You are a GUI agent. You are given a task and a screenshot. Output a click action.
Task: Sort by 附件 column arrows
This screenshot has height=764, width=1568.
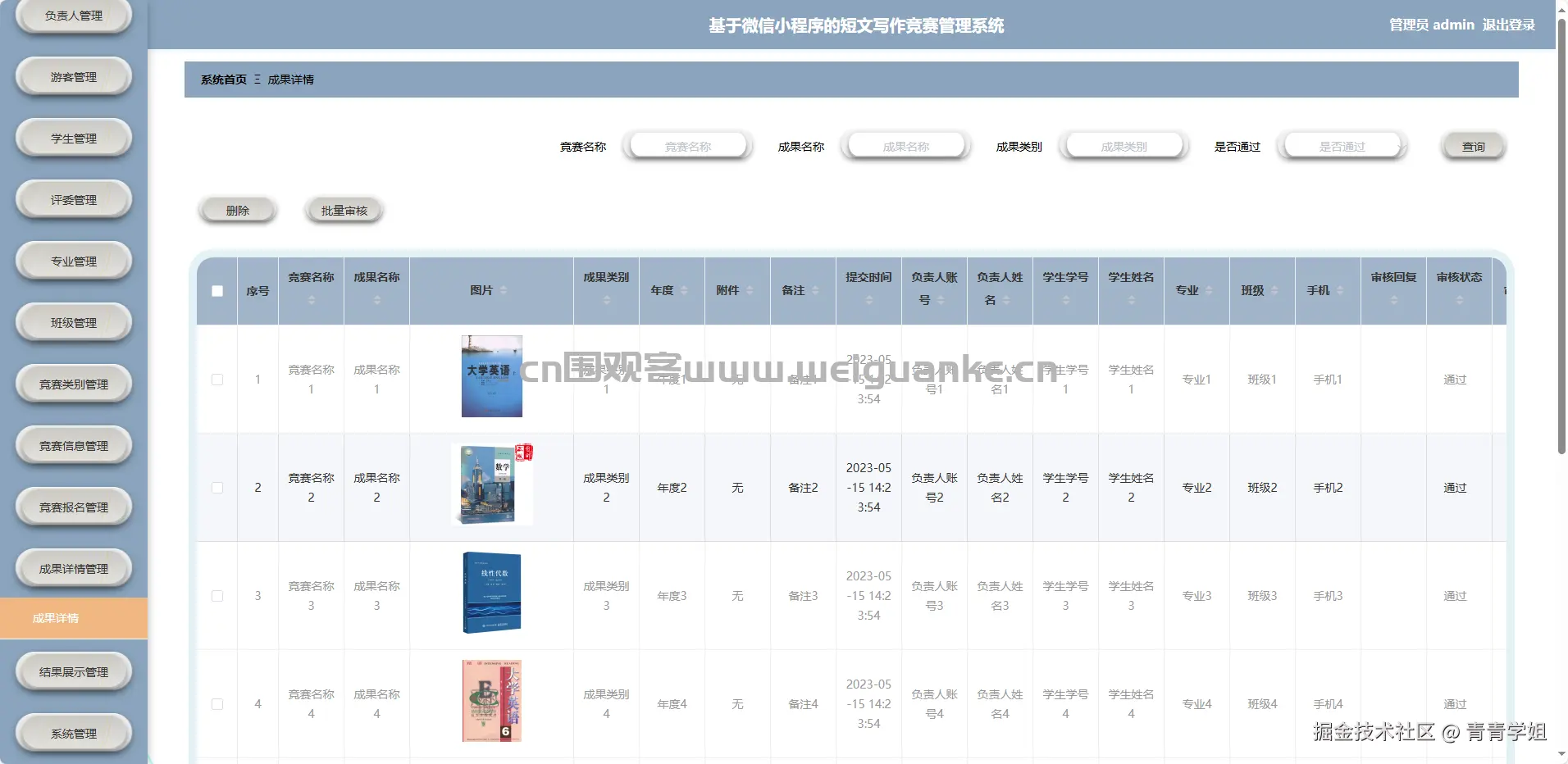[750, 290]
